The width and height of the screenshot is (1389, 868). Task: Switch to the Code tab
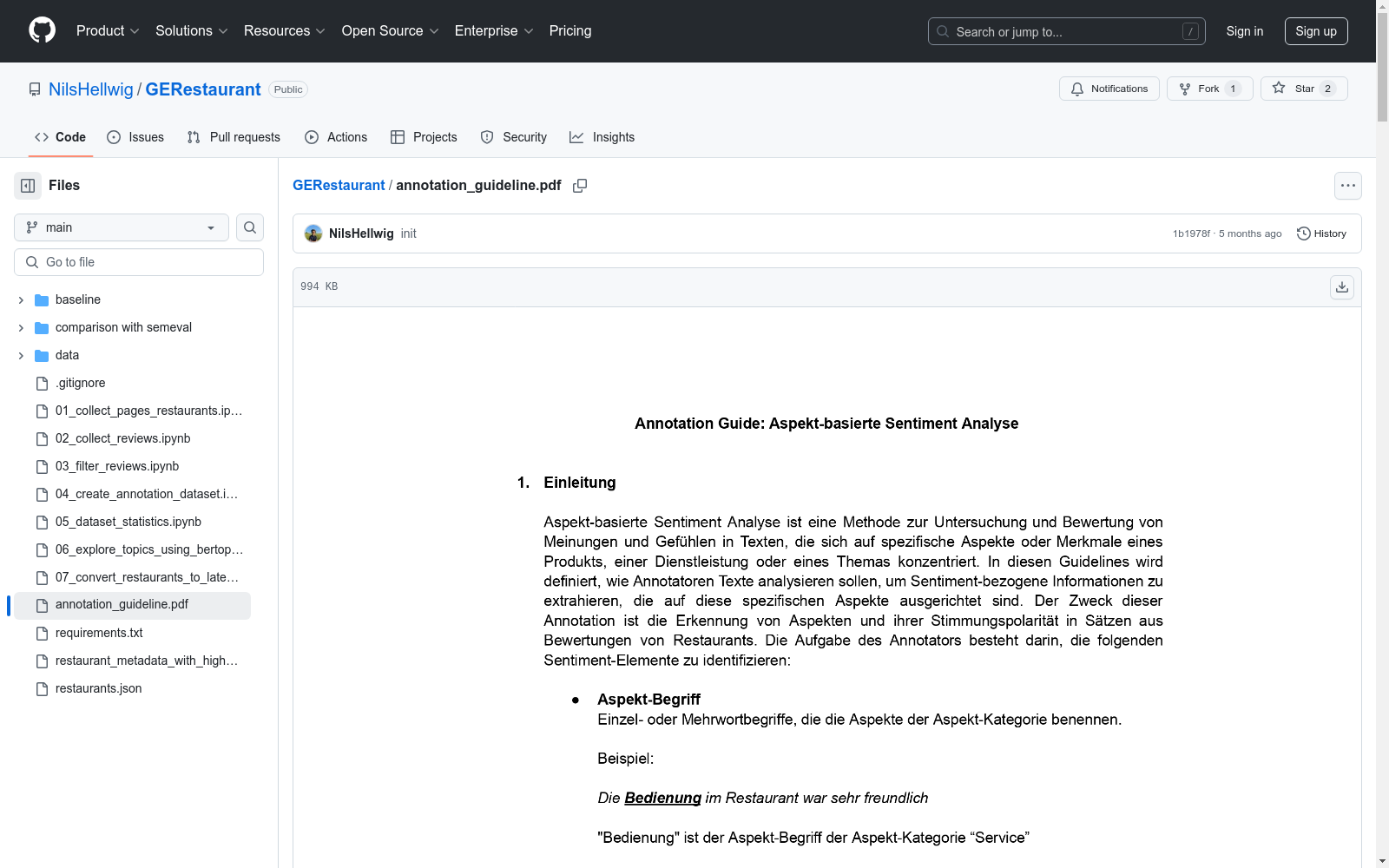tap(61, 137)
